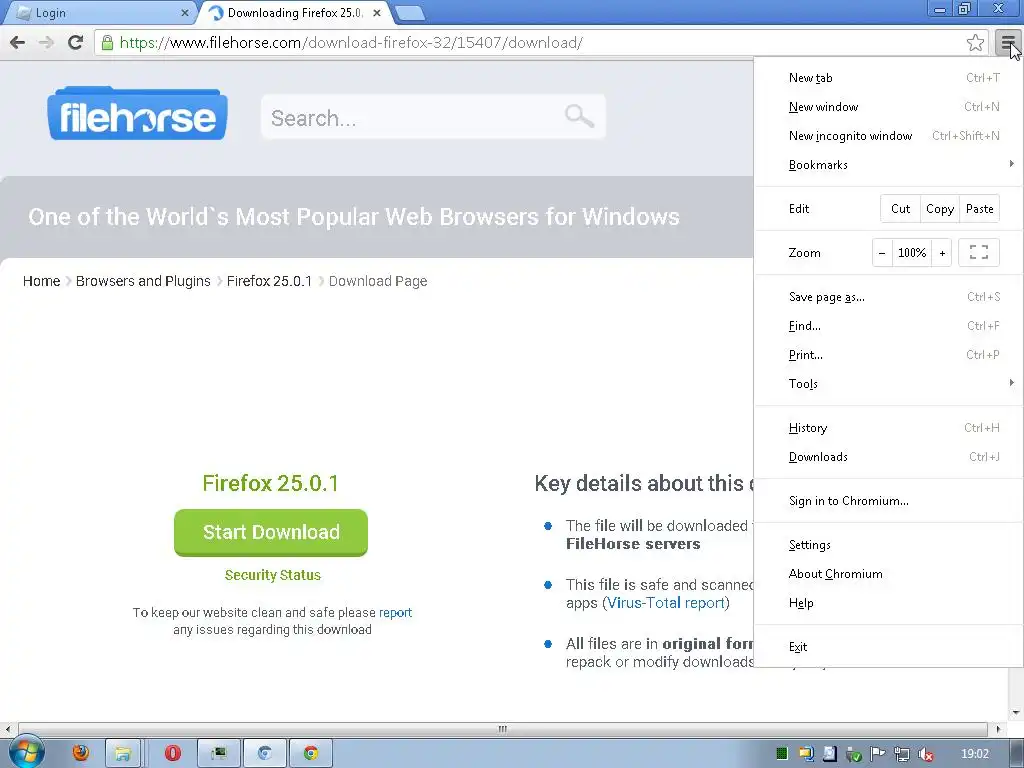Click Show desktop at the taskbar edge
This screenshot has width=1024, height=768.
pyautogui.click(x=1017, y=754)
